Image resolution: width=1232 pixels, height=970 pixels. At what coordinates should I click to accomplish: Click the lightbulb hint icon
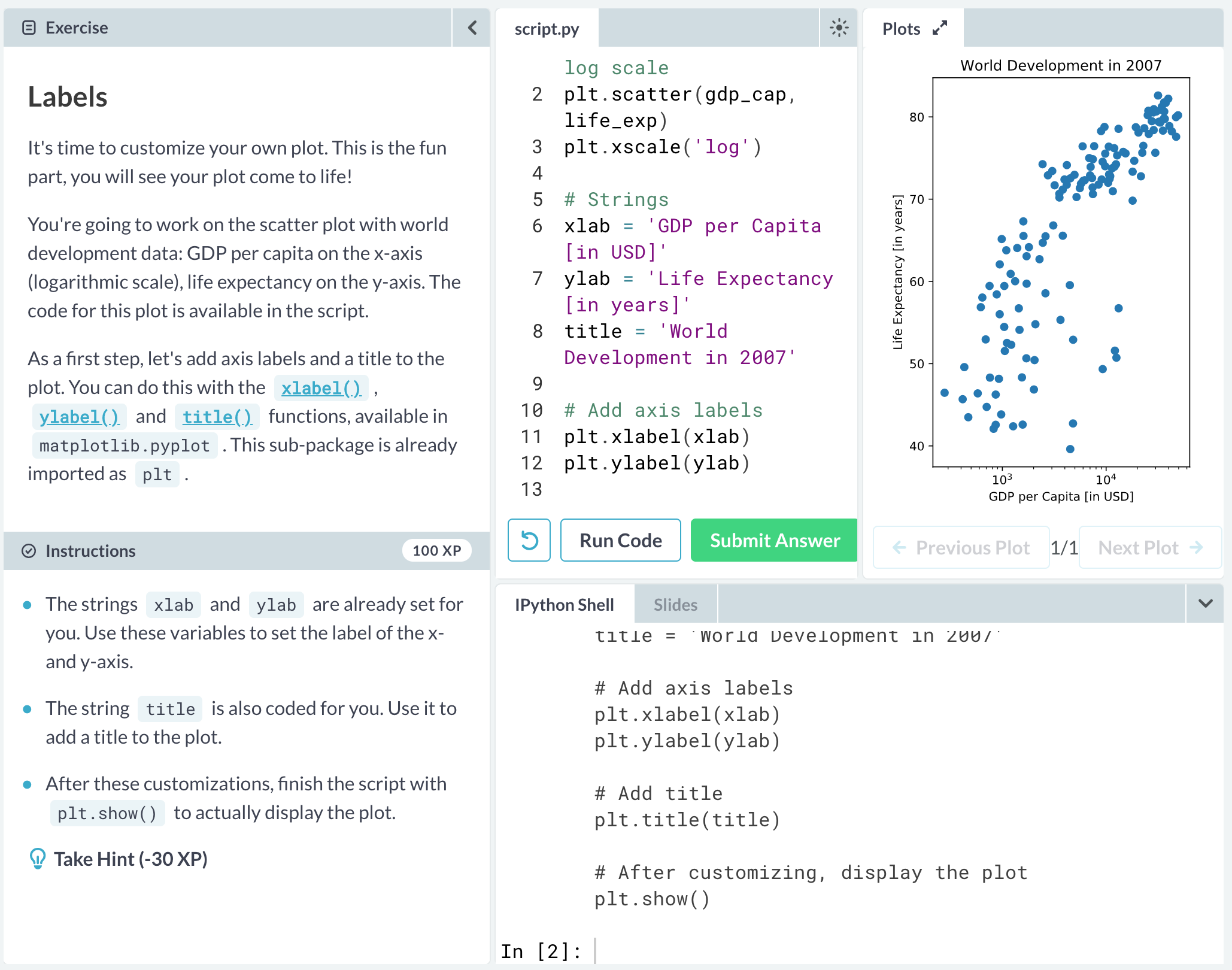pyautogui.click(x=37, y=859)
